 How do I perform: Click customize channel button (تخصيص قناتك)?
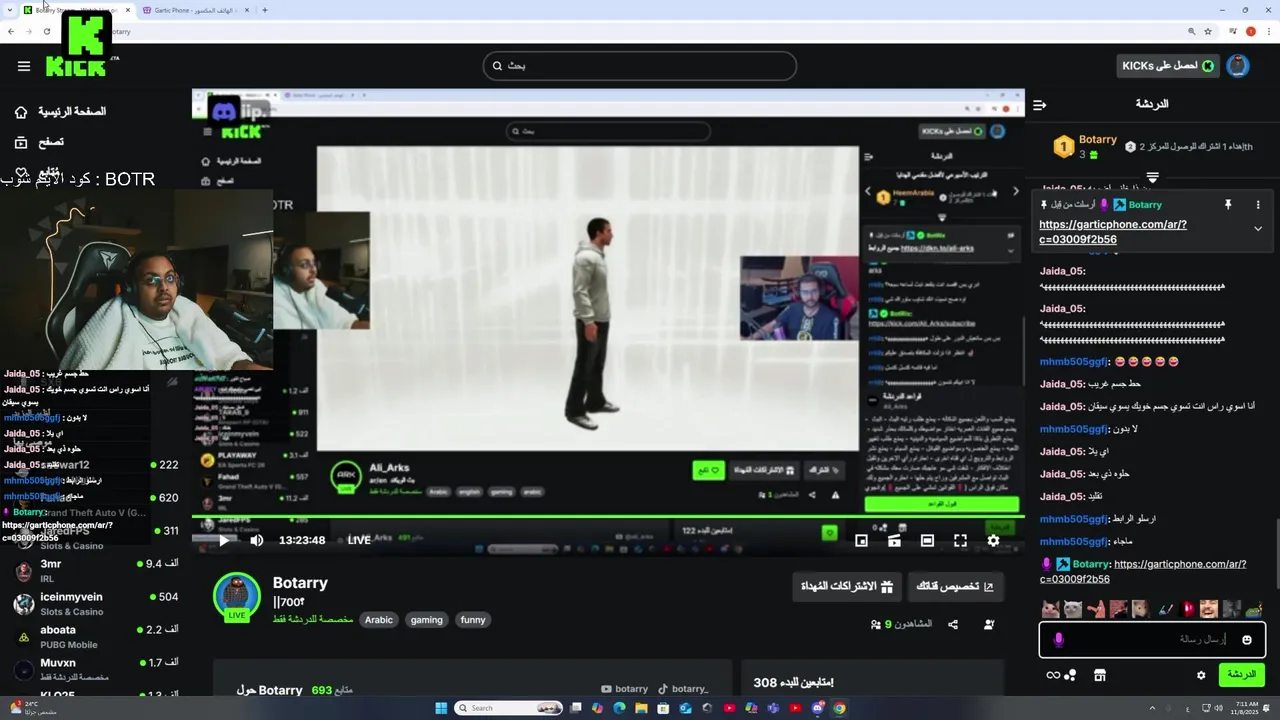[956, 587]
